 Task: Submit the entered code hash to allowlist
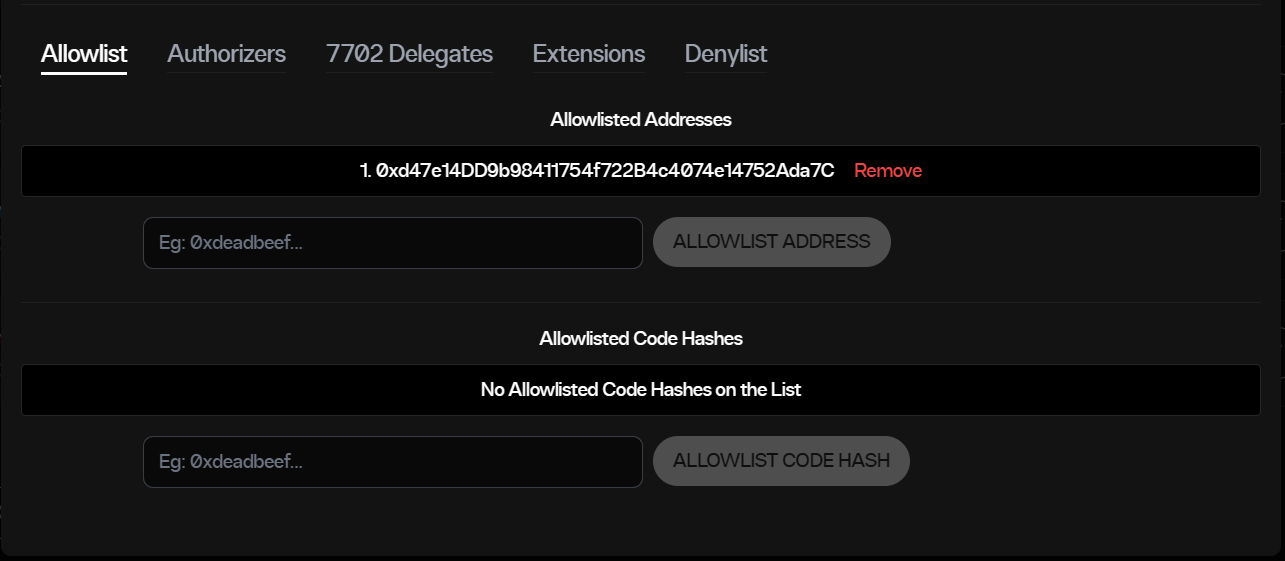click(781, 461)
